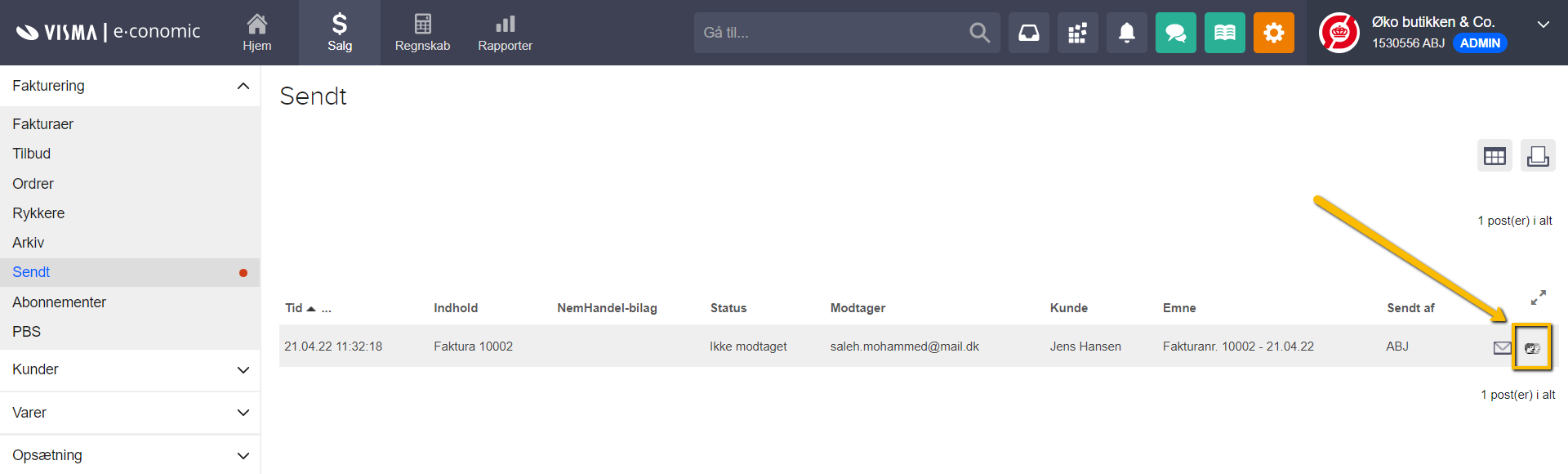Click the envelope icon in invoice row
The height and width of the screenshot is (474, 1568).
tap(1502, 347)
